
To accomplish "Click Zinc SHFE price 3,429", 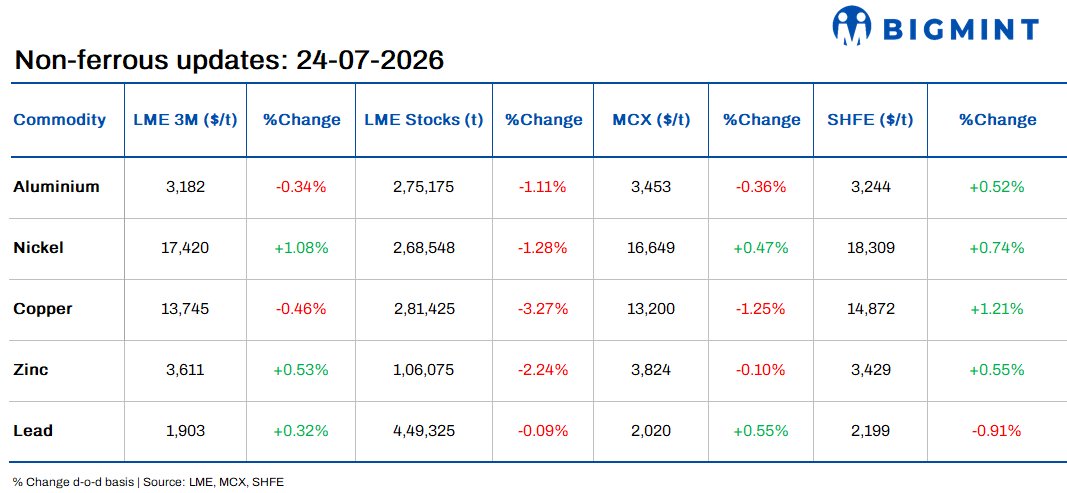I will point(870,370).
